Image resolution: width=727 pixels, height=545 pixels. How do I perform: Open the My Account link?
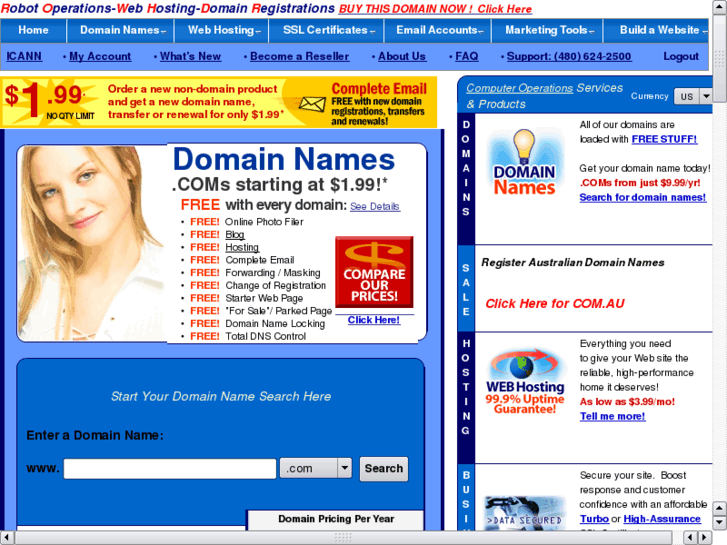tap(100, 57)
